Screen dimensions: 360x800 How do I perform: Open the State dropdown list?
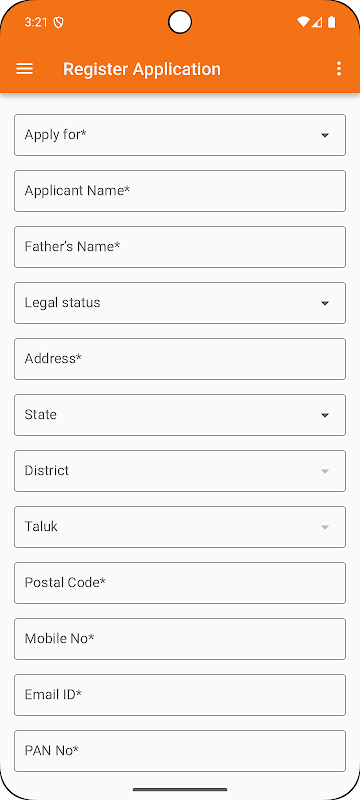[x=180, y=415]
